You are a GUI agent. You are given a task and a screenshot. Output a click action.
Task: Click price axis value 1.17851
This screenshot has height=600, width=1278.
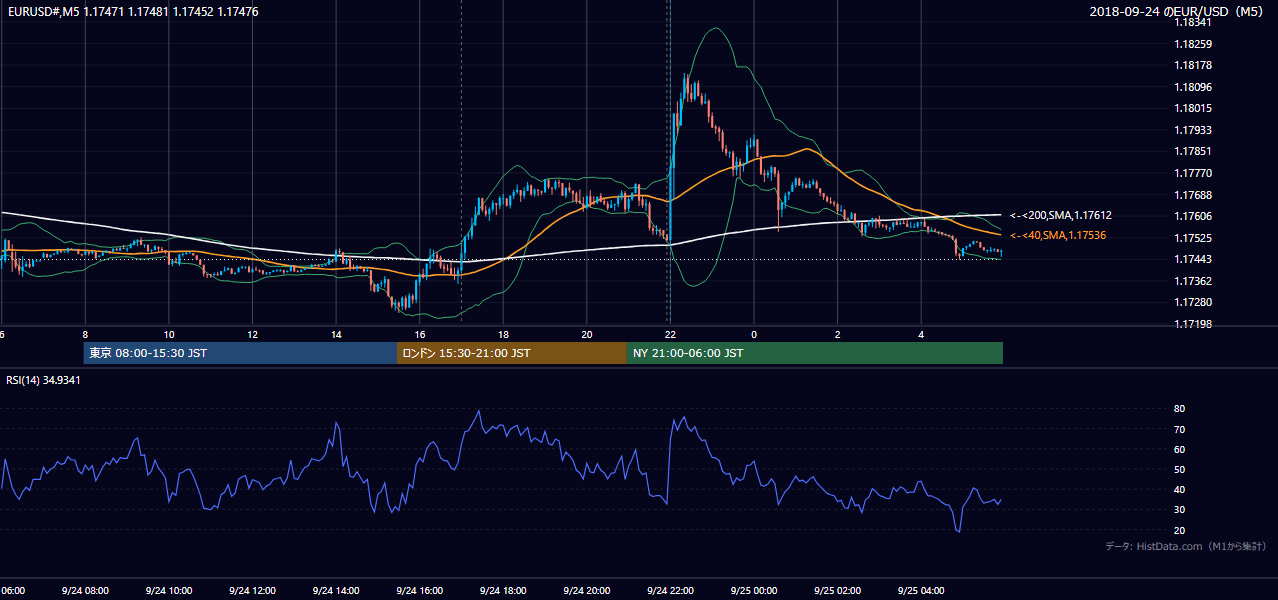1193,151
